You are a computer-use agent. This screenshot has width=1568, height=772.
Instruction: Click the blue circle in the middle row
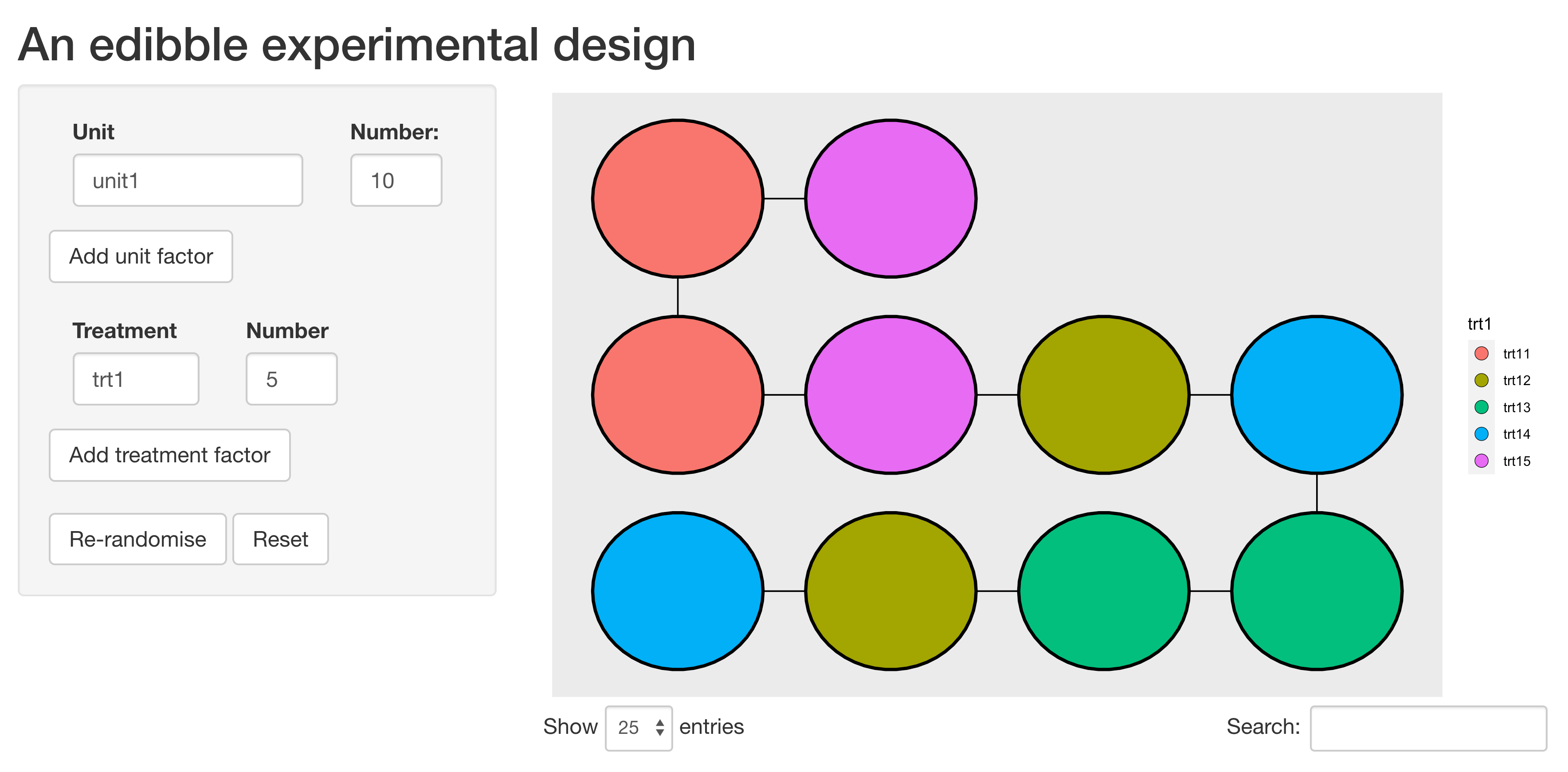click(x=1317, y=394)
